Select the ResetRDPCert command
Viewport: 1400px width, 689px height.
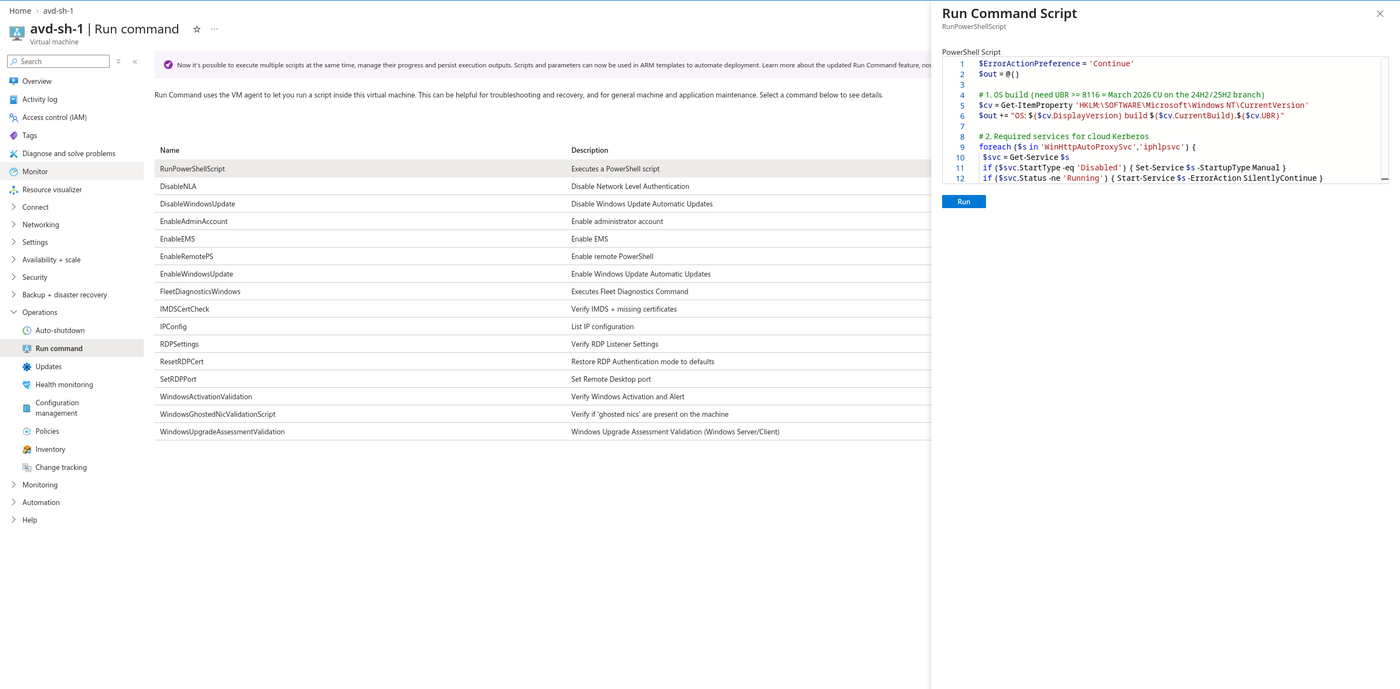pyautogui.click(x=542, y=361)
